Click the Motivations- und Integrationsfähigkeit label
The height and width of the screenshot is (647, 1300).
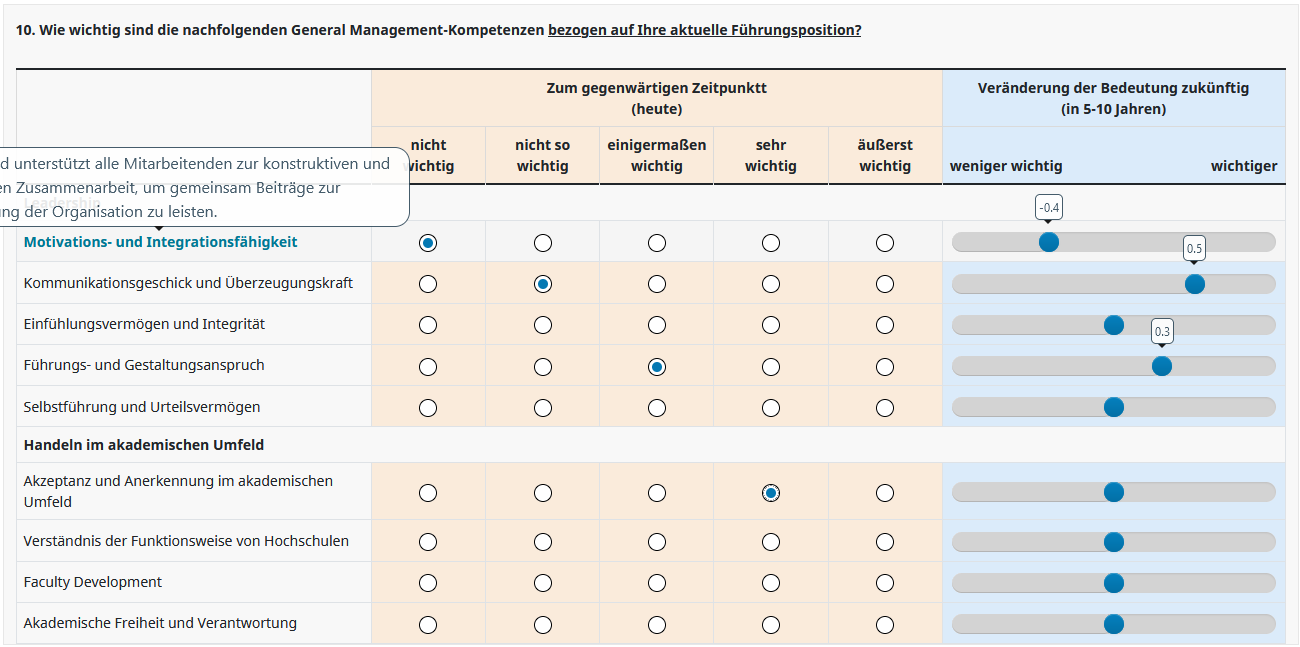[160, 242]
